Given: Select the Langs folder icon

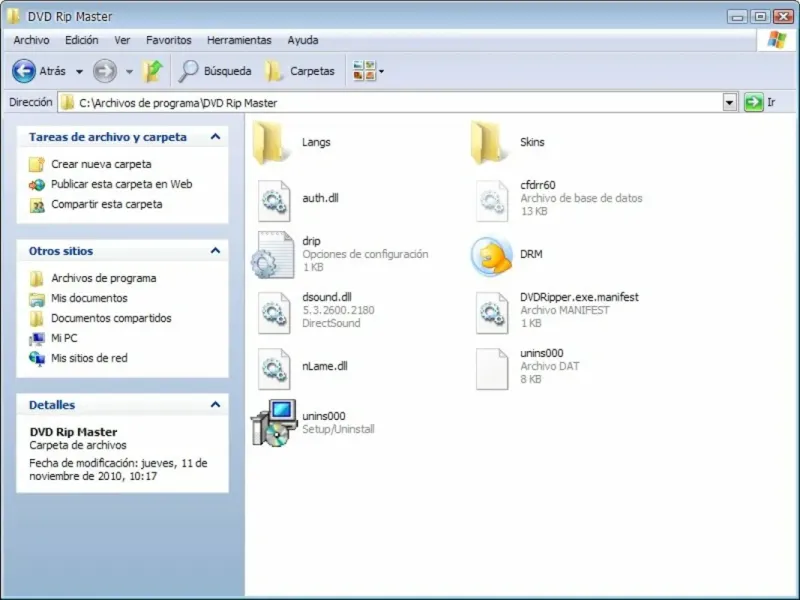Looking at the screenshot, I should tap(269, 142).
